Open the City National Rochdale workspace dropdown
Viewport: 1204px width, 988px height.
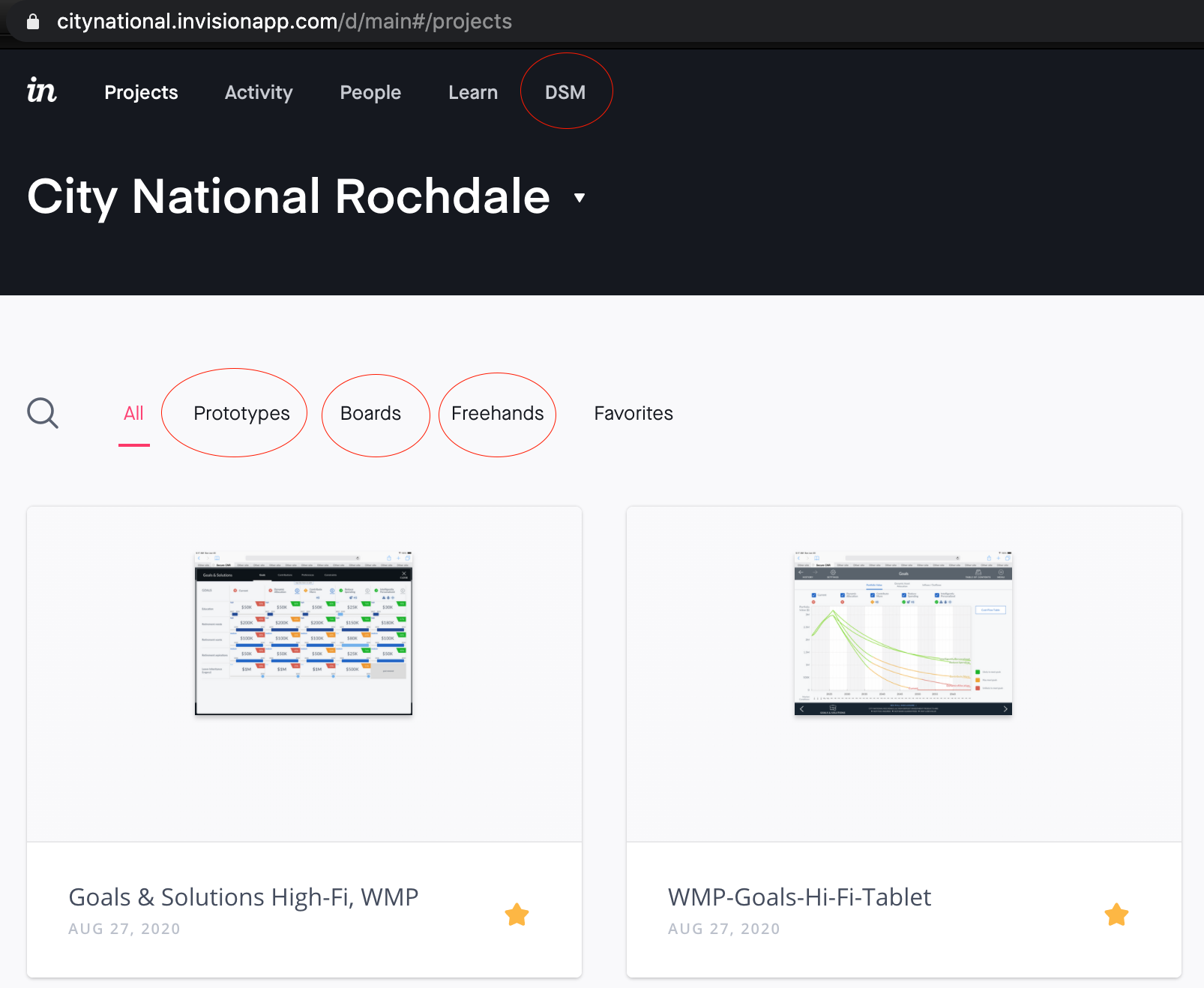pyautogui.click(x=578, y=199)
